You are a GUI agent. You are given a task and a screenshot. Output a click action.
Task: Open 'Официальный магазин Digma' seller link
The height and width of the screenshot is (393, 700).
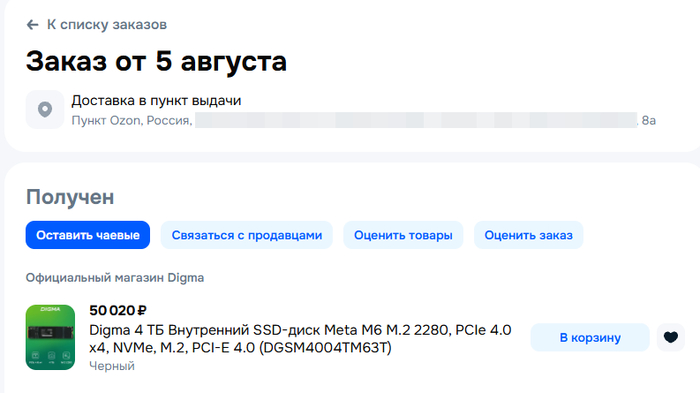tap(115, 278)
